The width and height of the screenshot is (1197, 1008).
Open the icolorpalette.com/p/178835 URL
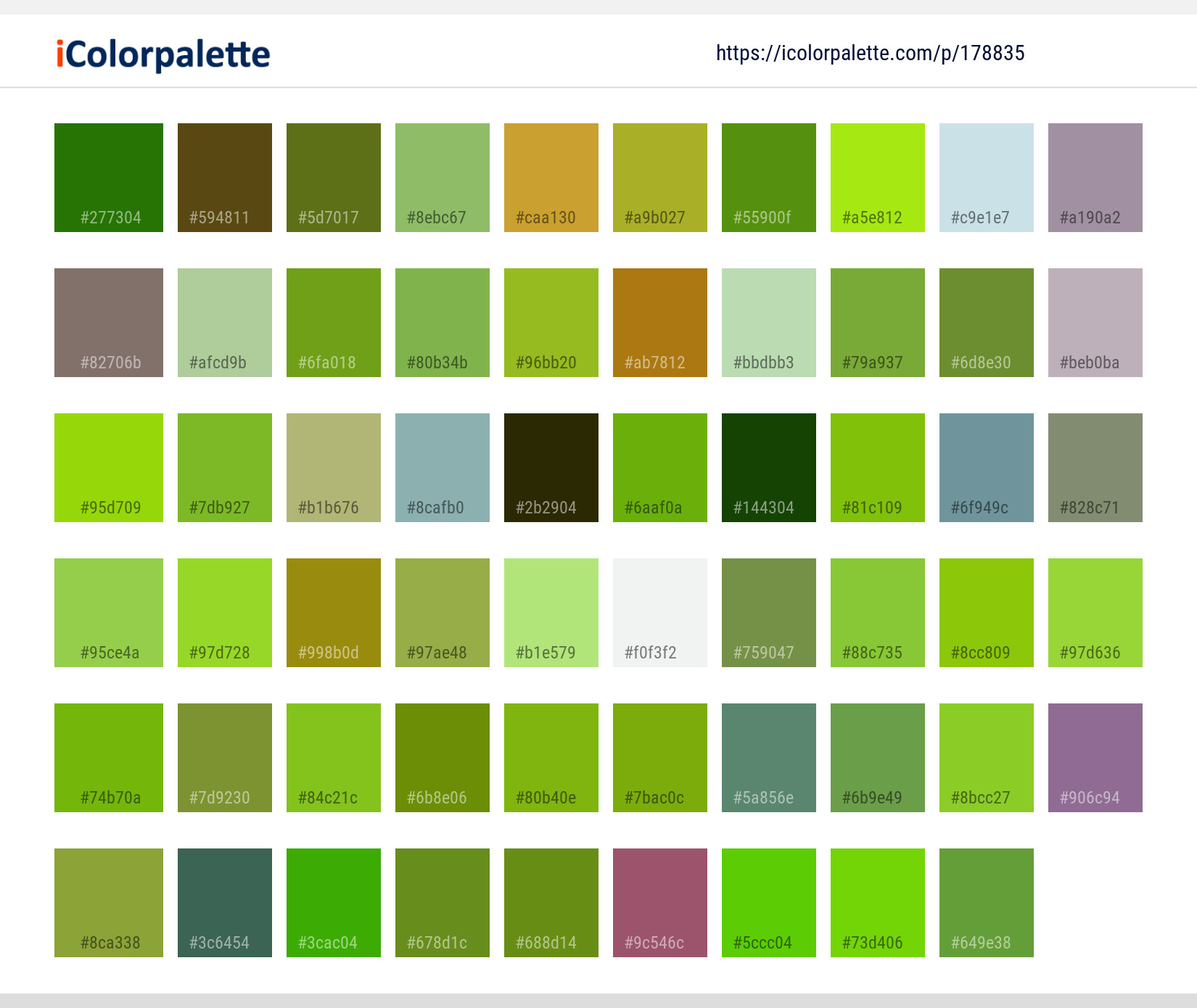click(870, 53)
